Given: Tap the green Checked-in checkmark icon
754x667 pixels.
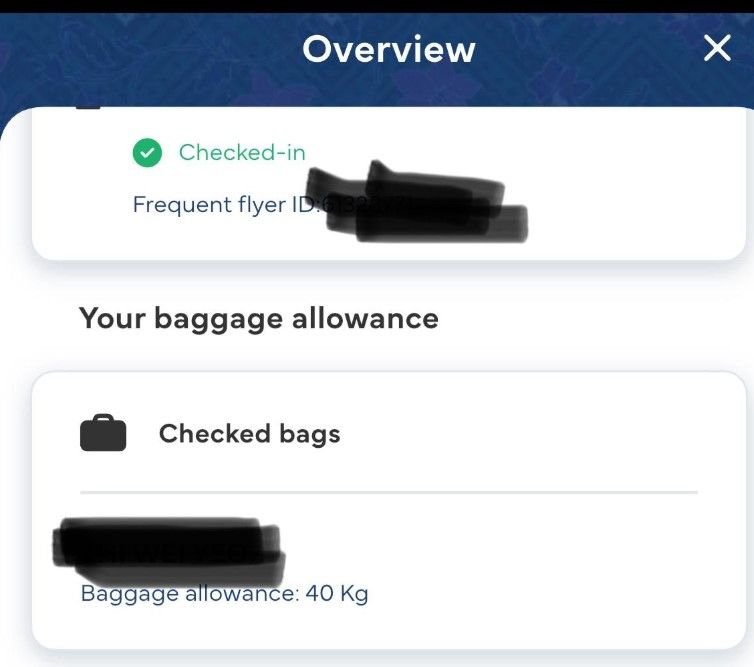Looking at the screenshot, I should coord(147,153).
